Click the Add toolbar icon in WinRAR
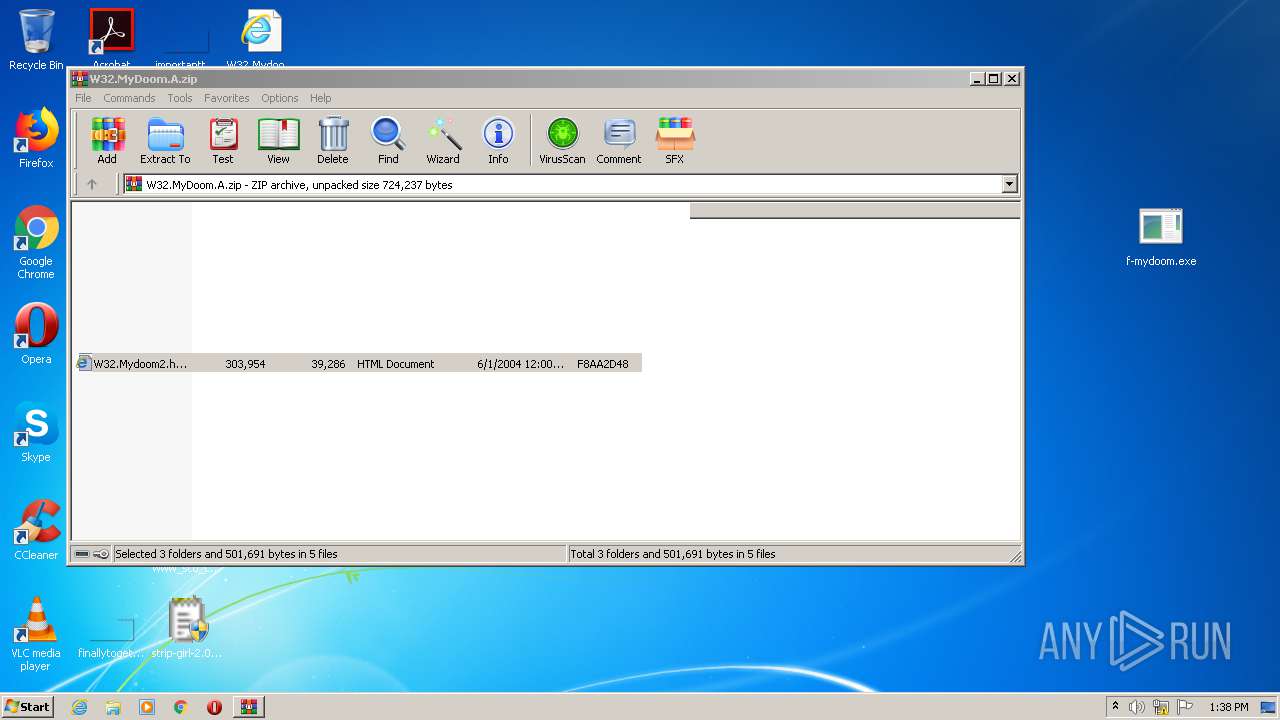1280x720 pixels. pyautogui.click(x=107, y=141)
